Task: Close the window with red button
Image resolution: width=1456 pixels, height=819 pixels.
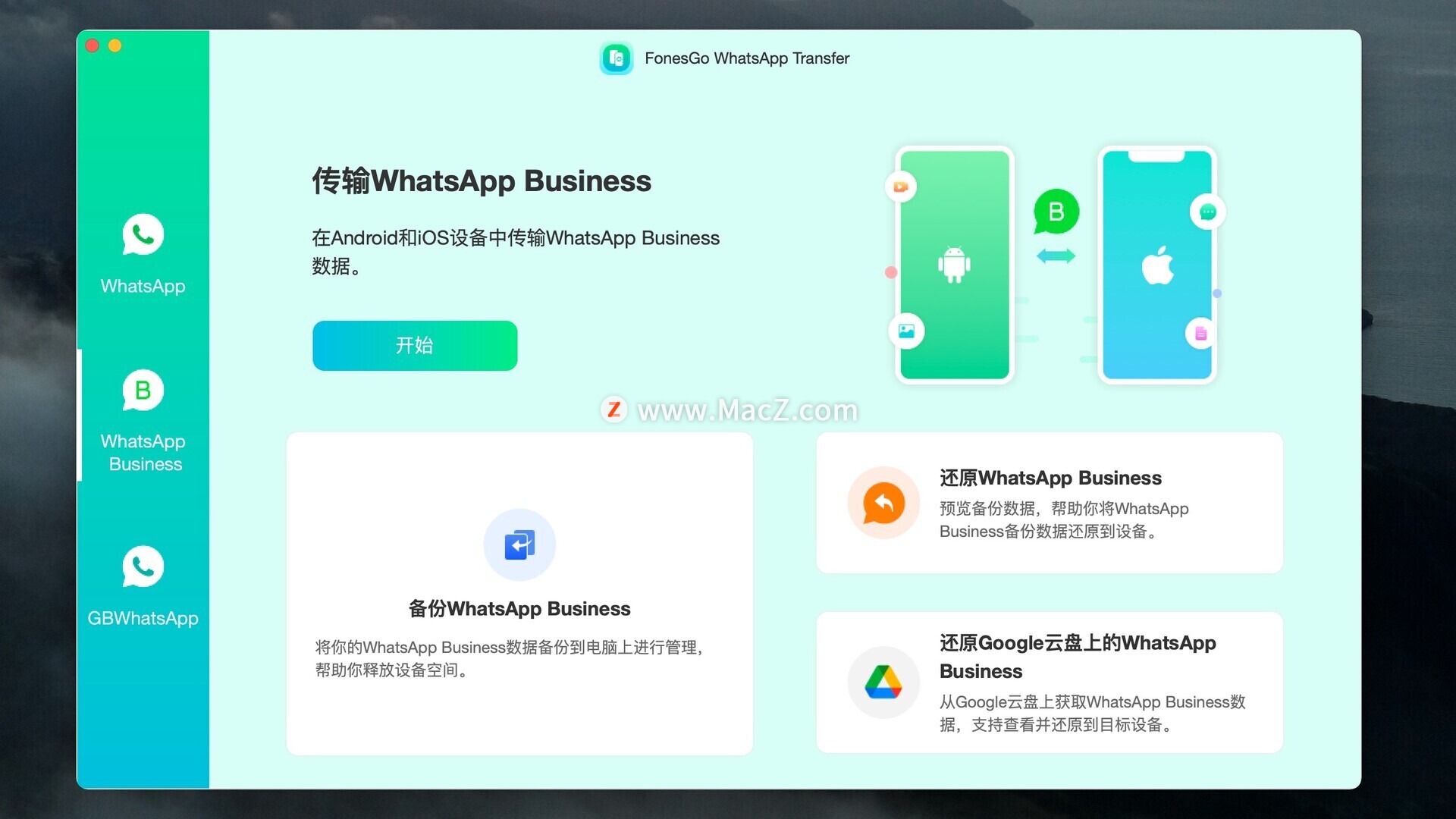Action: (x=93, y=45)
